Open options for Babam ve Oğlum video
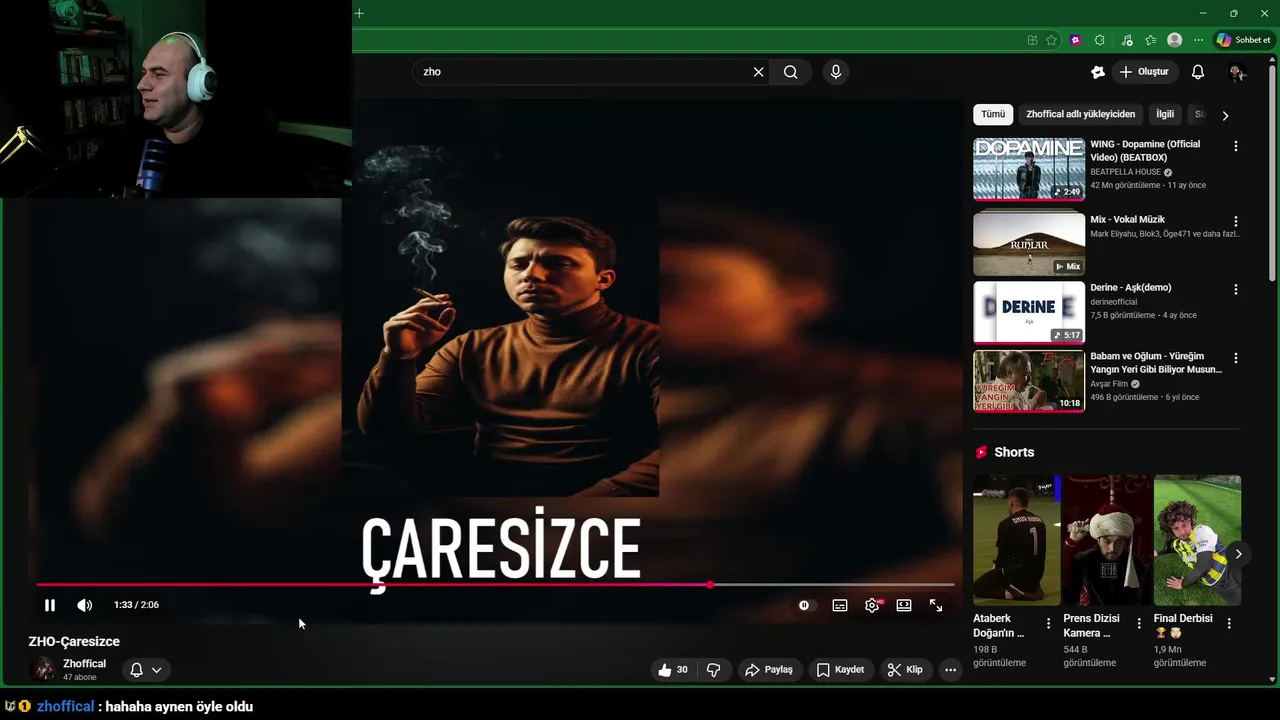 pos(1236,358)
